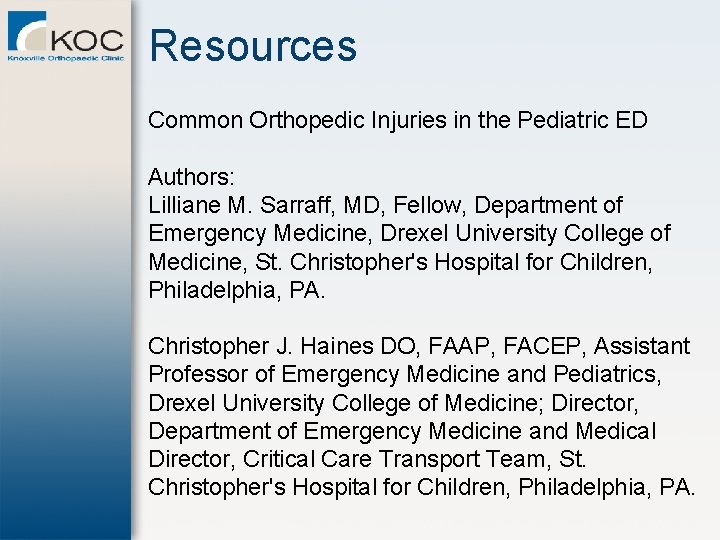
Task: Select the Resources slide title
Action: 253,46
